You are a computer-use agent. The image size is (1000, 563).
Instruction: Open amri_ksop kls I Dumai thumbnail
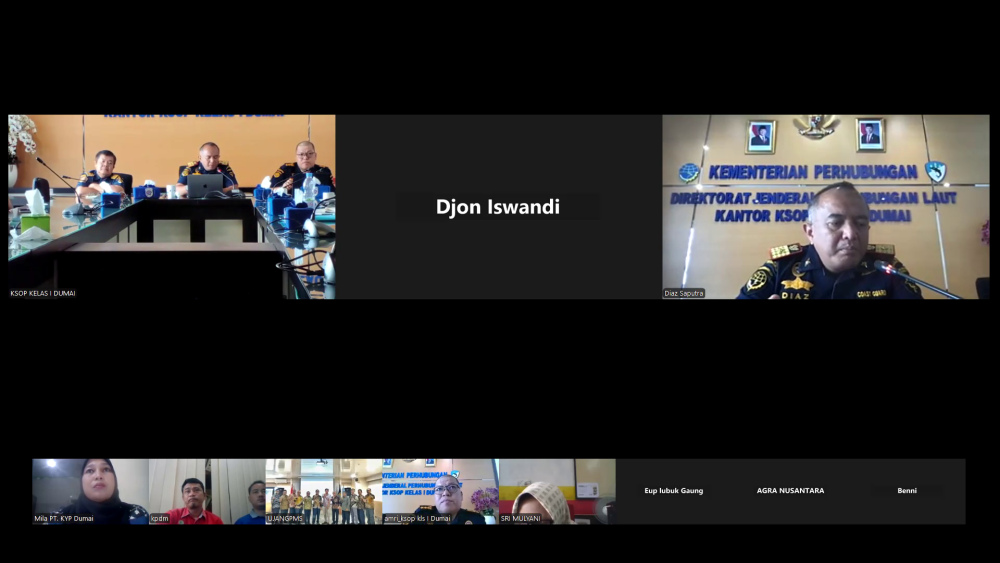pos(441,492)
